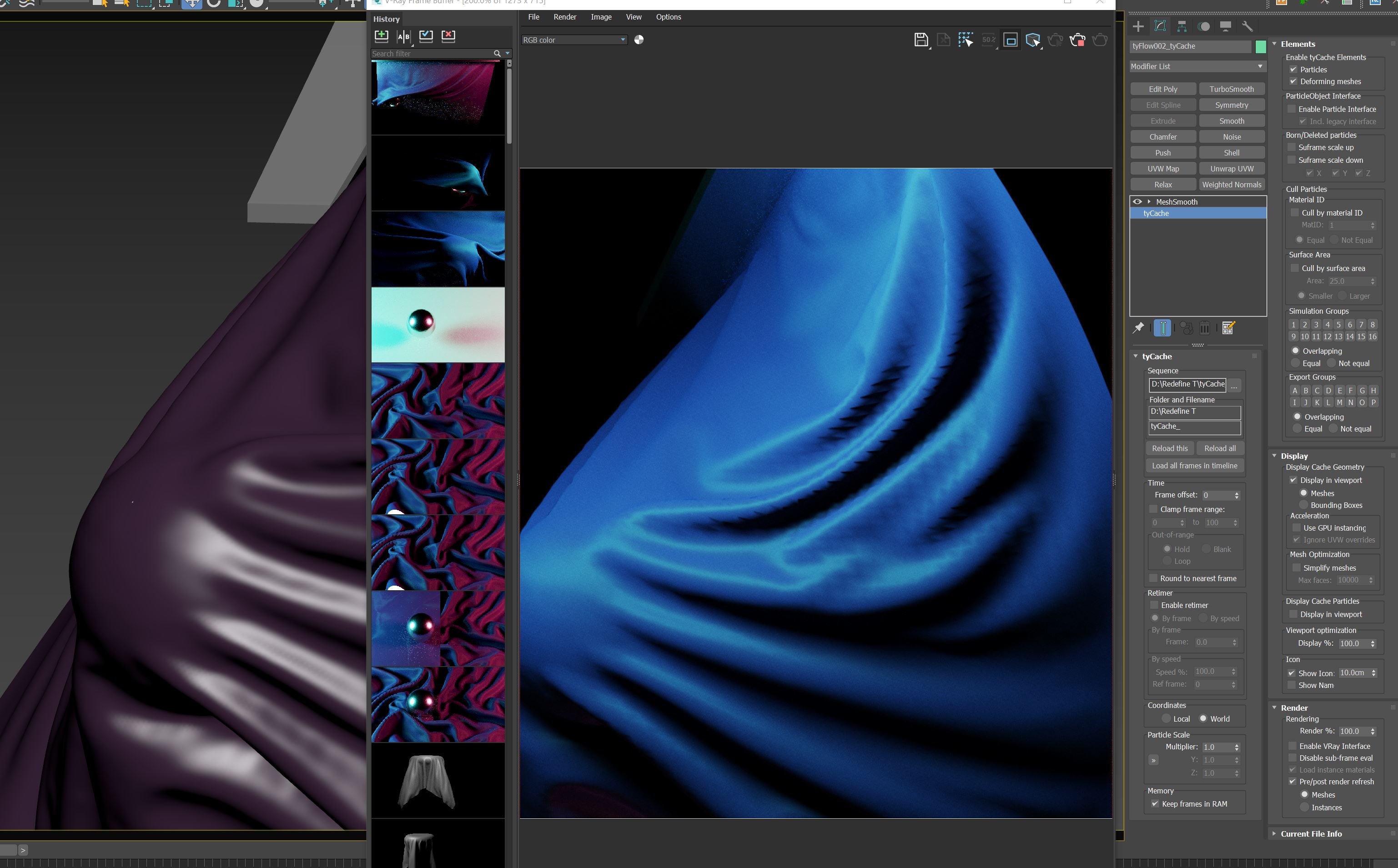Click the stop render teapot icon
This screenshot has height=868, width=1398.
coord(1077,40)
